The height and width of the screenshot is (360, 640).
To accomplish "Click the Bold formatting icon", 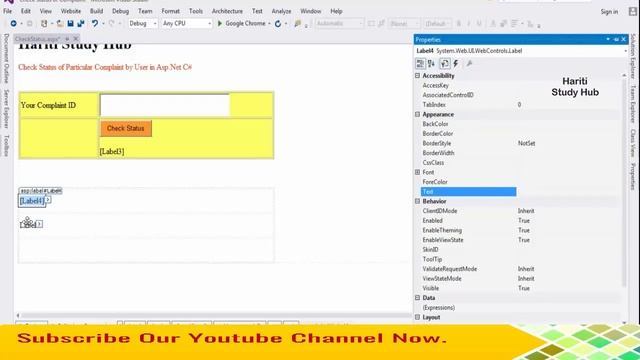I will [x=458, y=24].
